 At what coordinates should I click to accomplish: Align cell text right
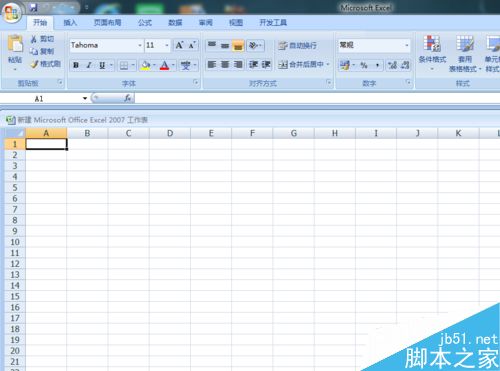click(x=238, y=64)
